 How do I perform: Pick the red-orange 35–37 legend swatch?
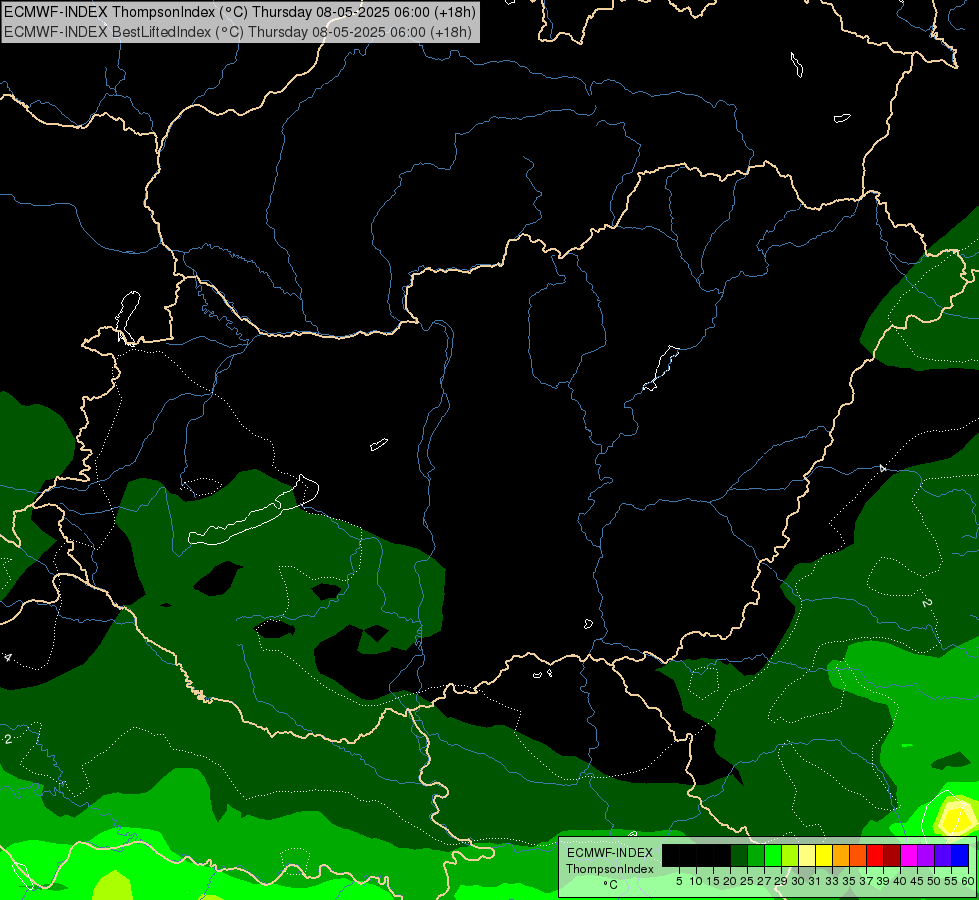(858, 856)
